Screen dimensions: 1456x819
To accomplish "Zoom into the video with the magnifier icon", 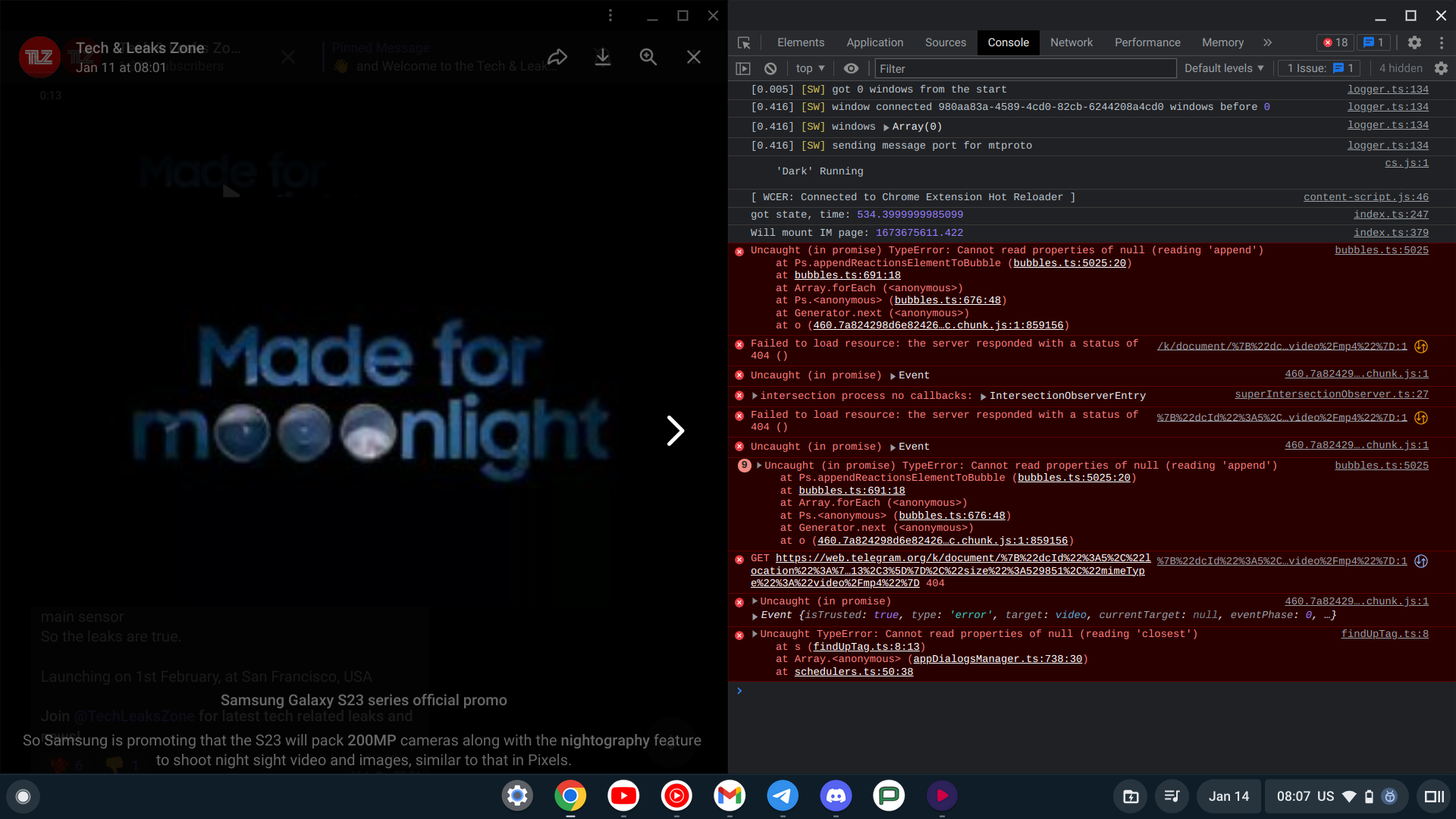I will pos(648,57).
